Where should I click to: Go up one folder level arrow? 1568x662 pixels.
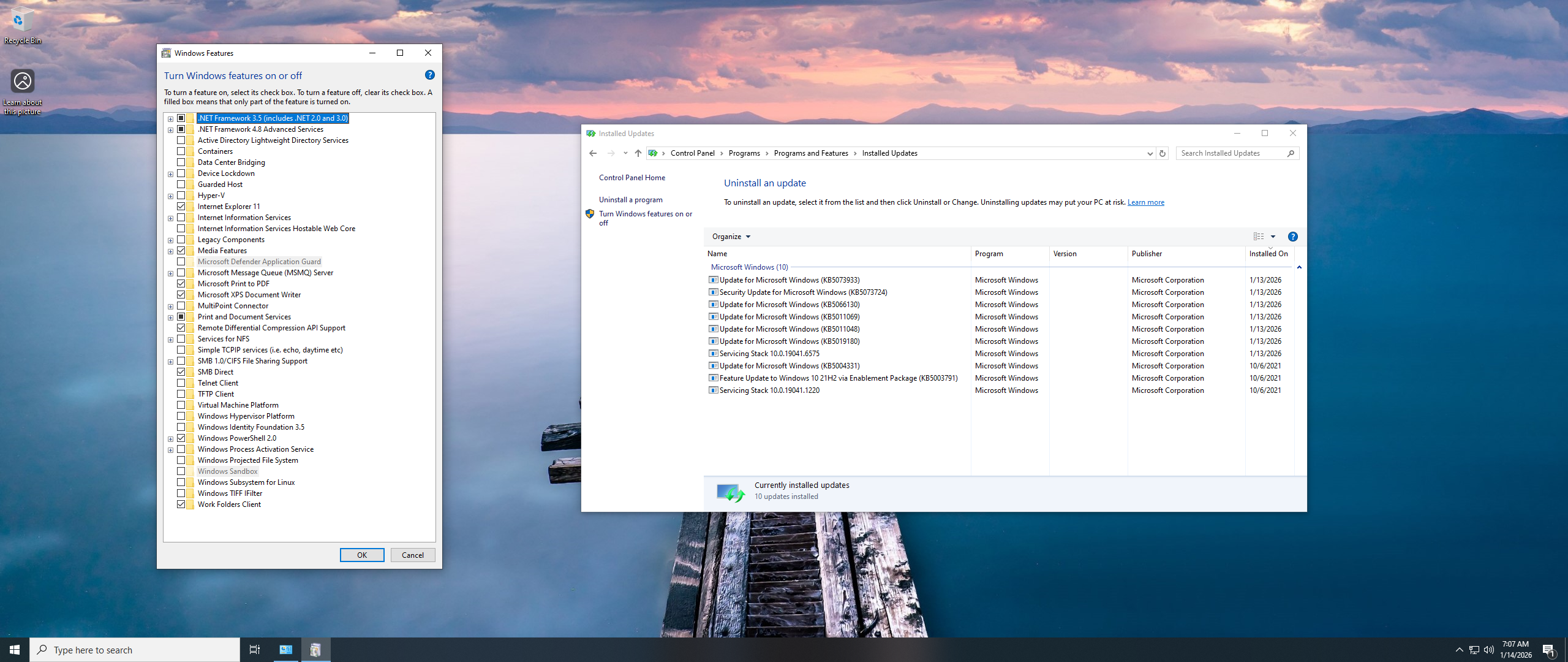click(638, 153)
